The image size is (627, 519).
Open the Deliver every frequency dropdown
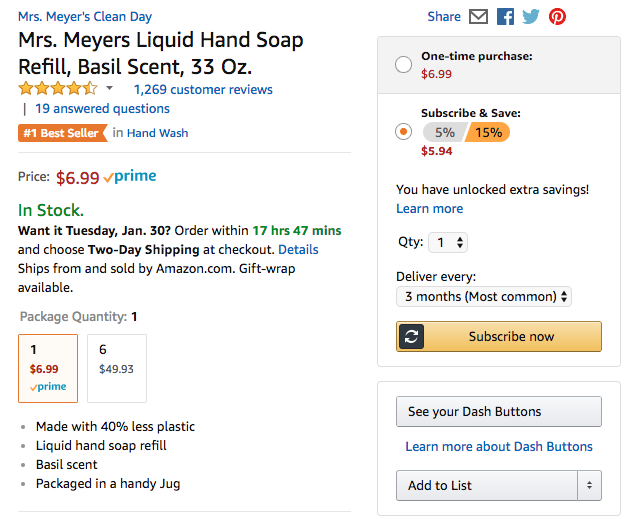point(484,296)
